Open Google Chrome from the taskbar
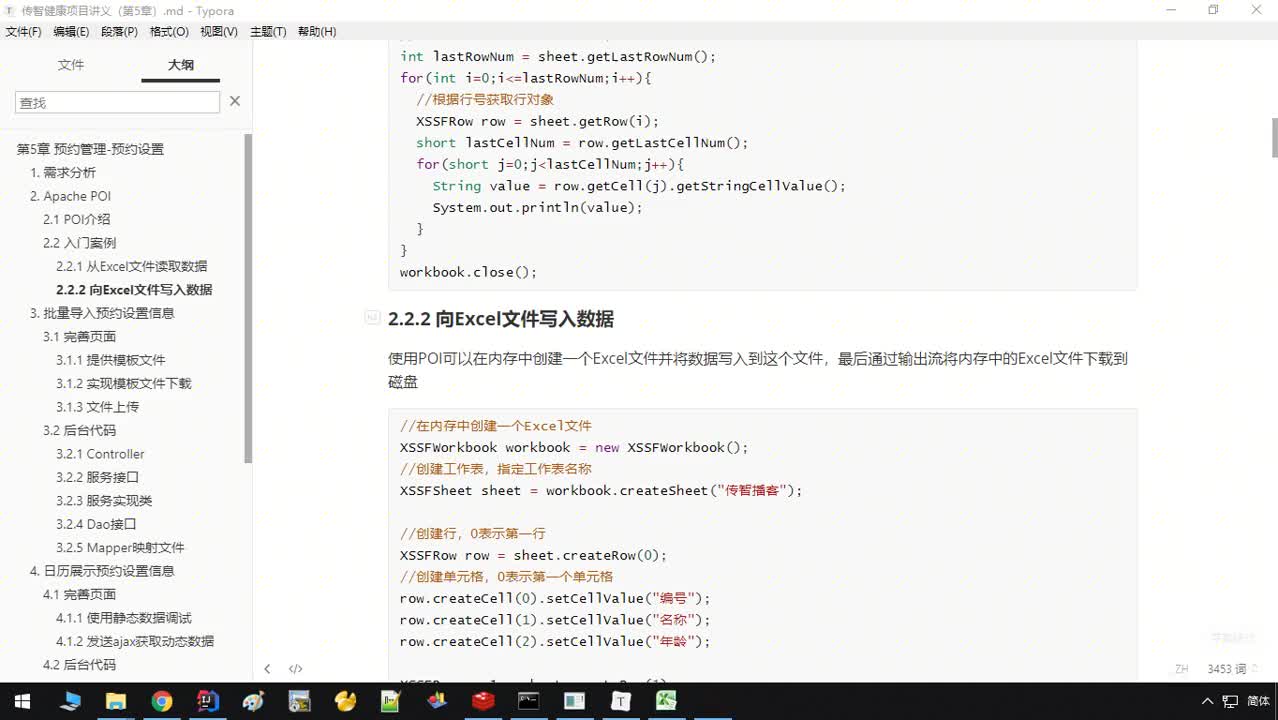The height and width of the screenshot is (720, 1278). click(x=162, y=701)
